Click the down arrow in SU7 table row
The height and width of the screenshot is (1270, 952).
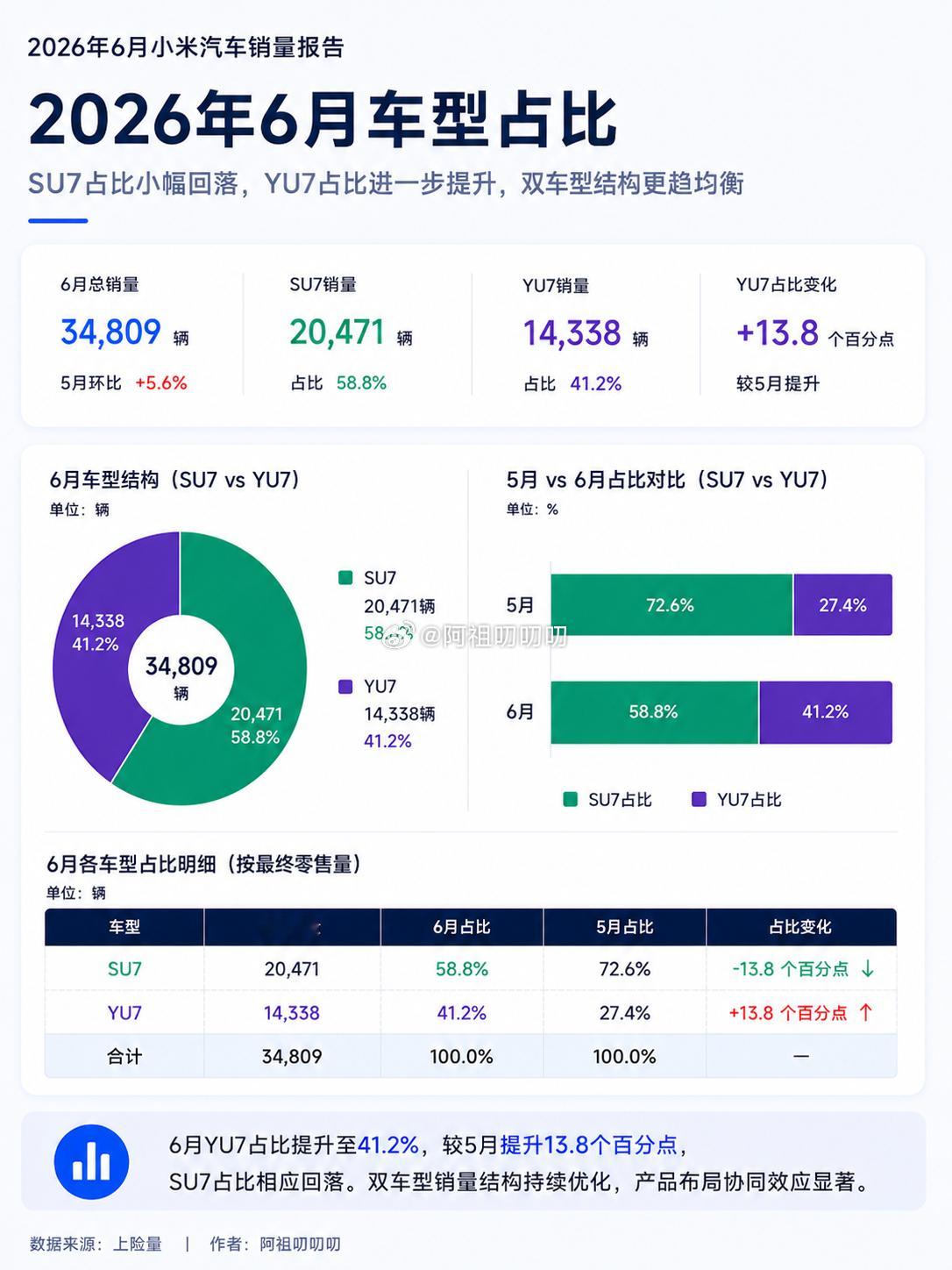[x=867, y=969]
